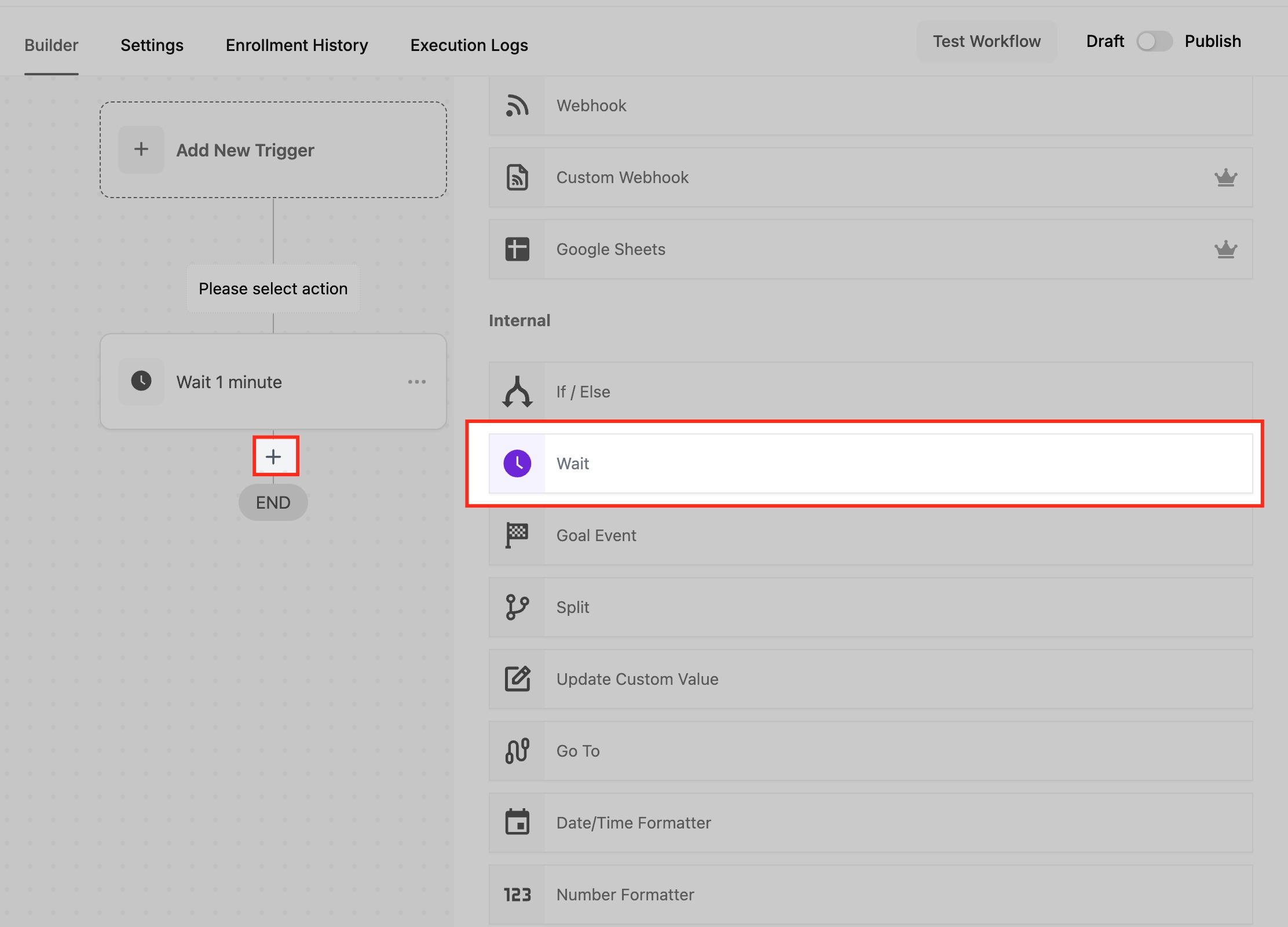Screen dimensions: 1288x927
Task: Select the Update Custom Value action
Action: tap(637, 679)
